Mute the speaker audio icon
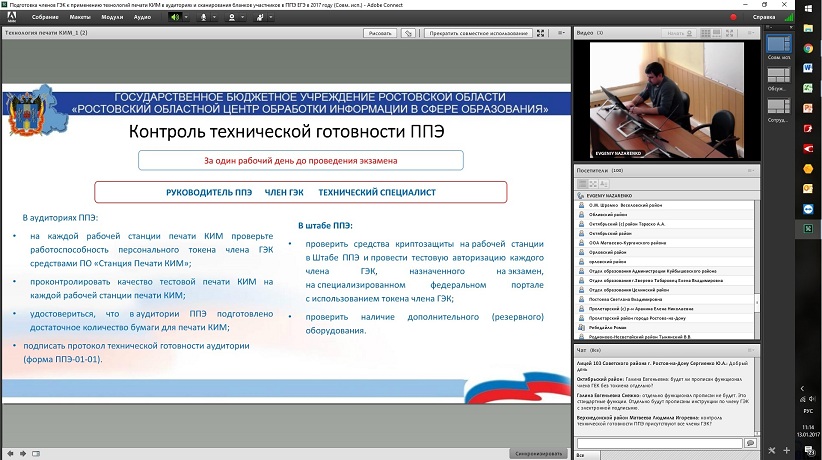Image resolution: width=822 pixels, height=460 pixels. click(176, 17)
